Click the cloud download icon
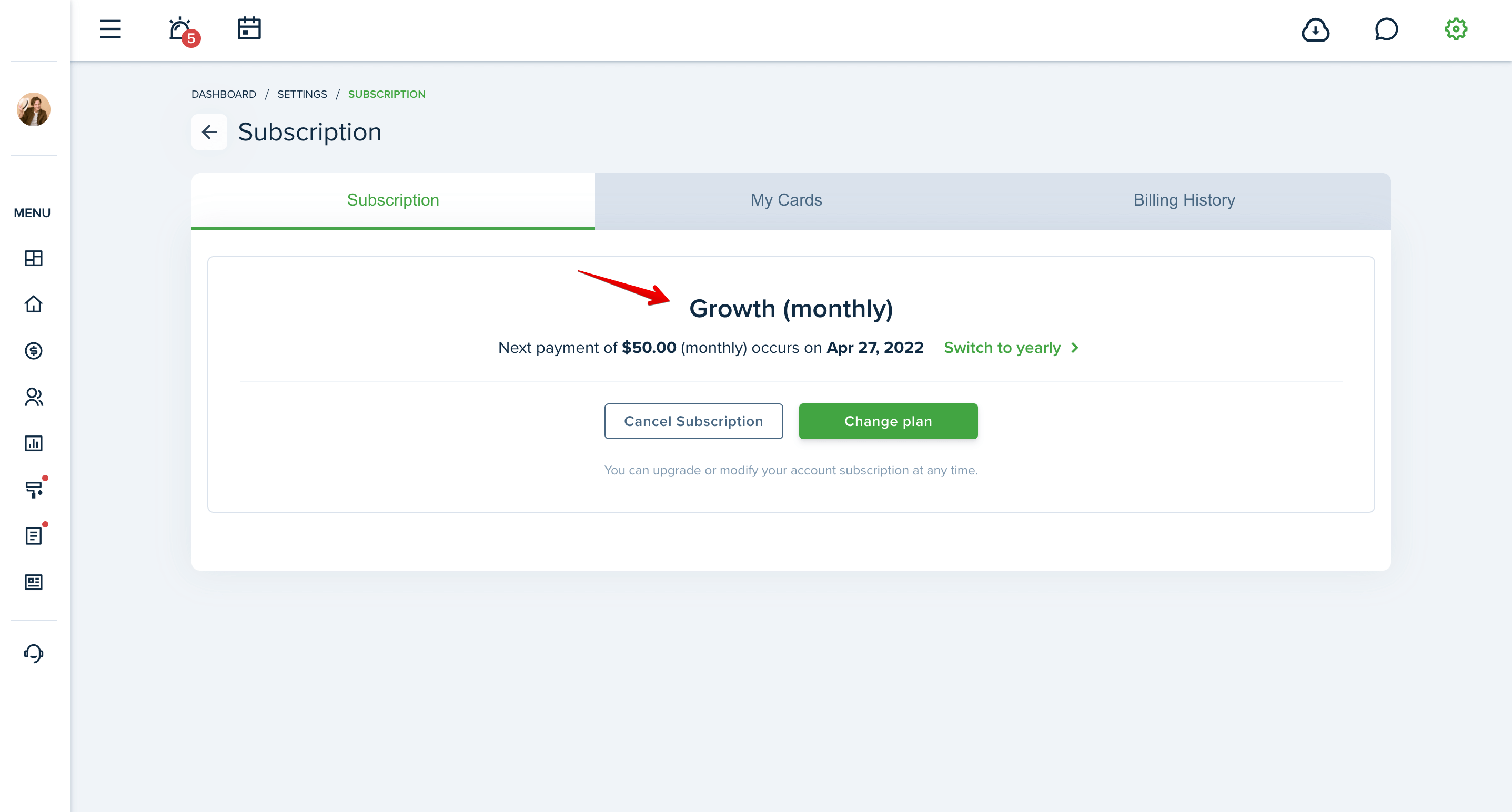Screen dimensions: 1512x812 [1315, 29]
